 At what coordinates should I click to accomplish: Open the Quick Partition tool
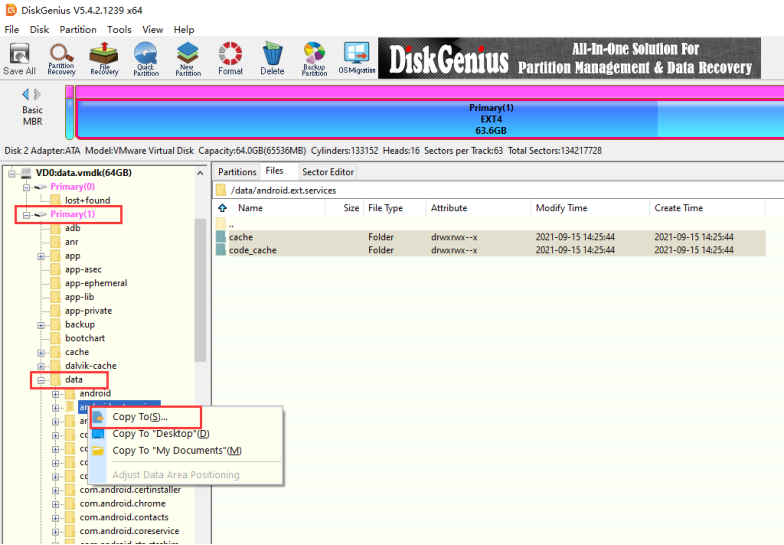146,59
